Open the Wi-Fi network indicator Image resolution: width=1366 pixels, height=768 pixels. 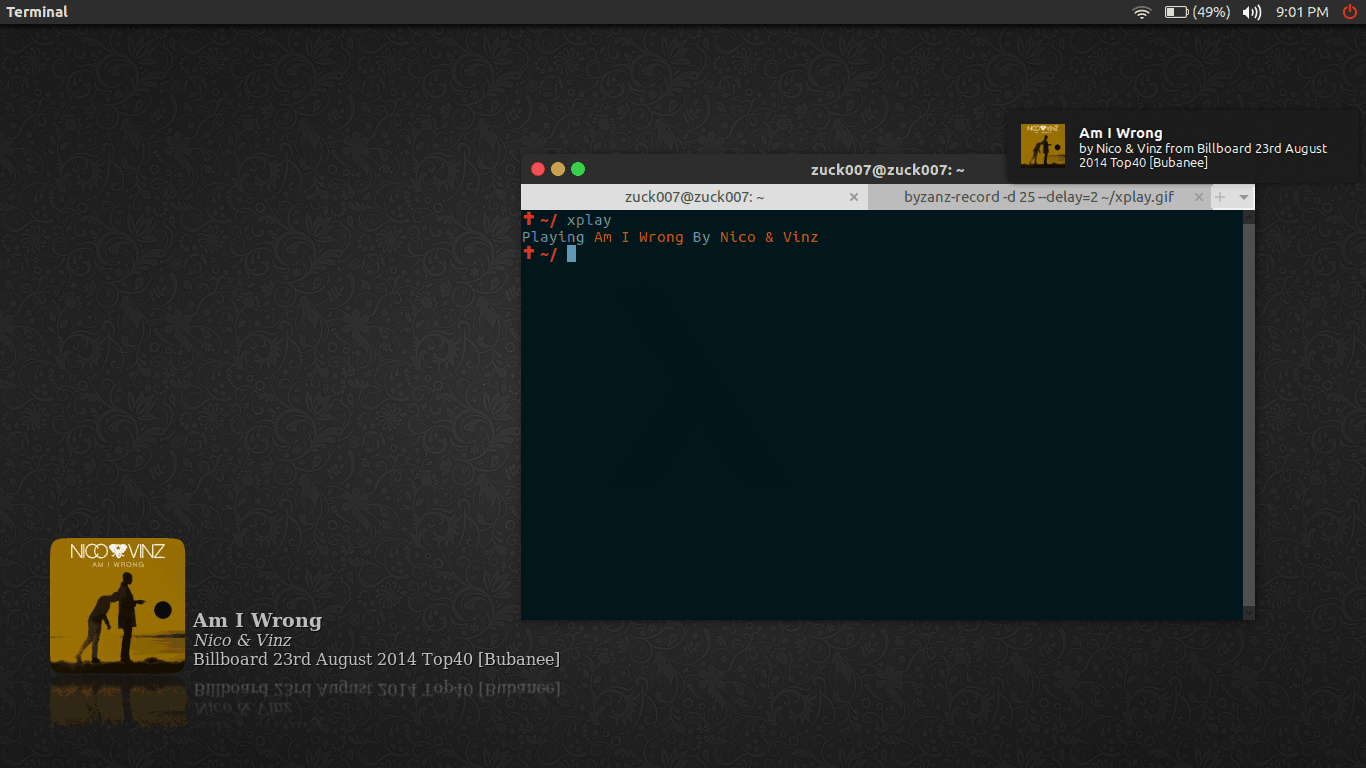tap(1142, 12)
